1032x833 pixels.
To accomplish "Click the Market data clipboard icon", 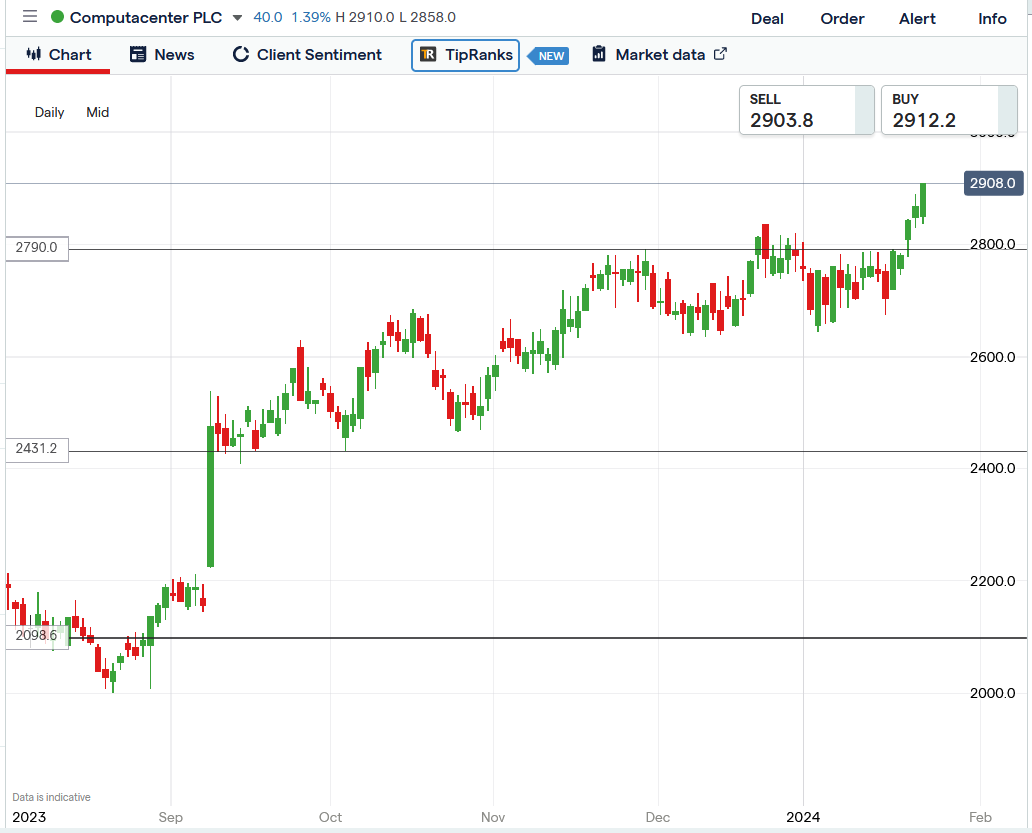I will pos(598,54).
